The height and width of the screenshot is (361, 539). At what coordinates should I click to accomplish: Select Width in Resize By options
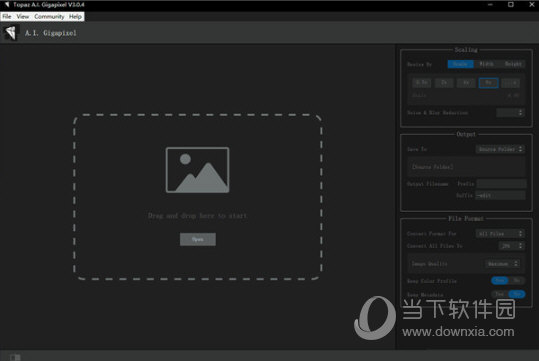[486, 64]
